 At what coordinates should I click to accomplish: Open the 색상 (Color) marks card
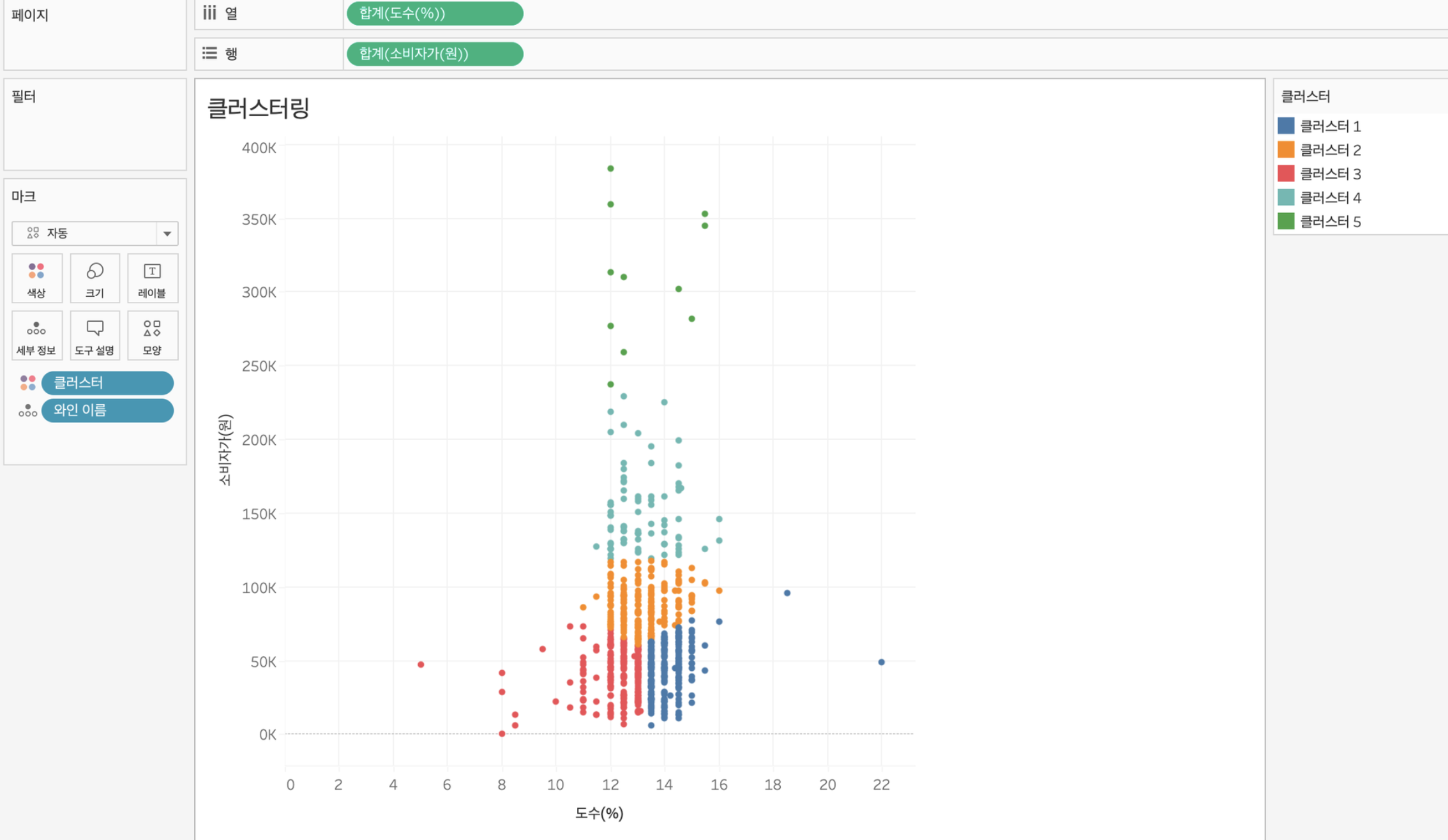(x=36, y=278)
